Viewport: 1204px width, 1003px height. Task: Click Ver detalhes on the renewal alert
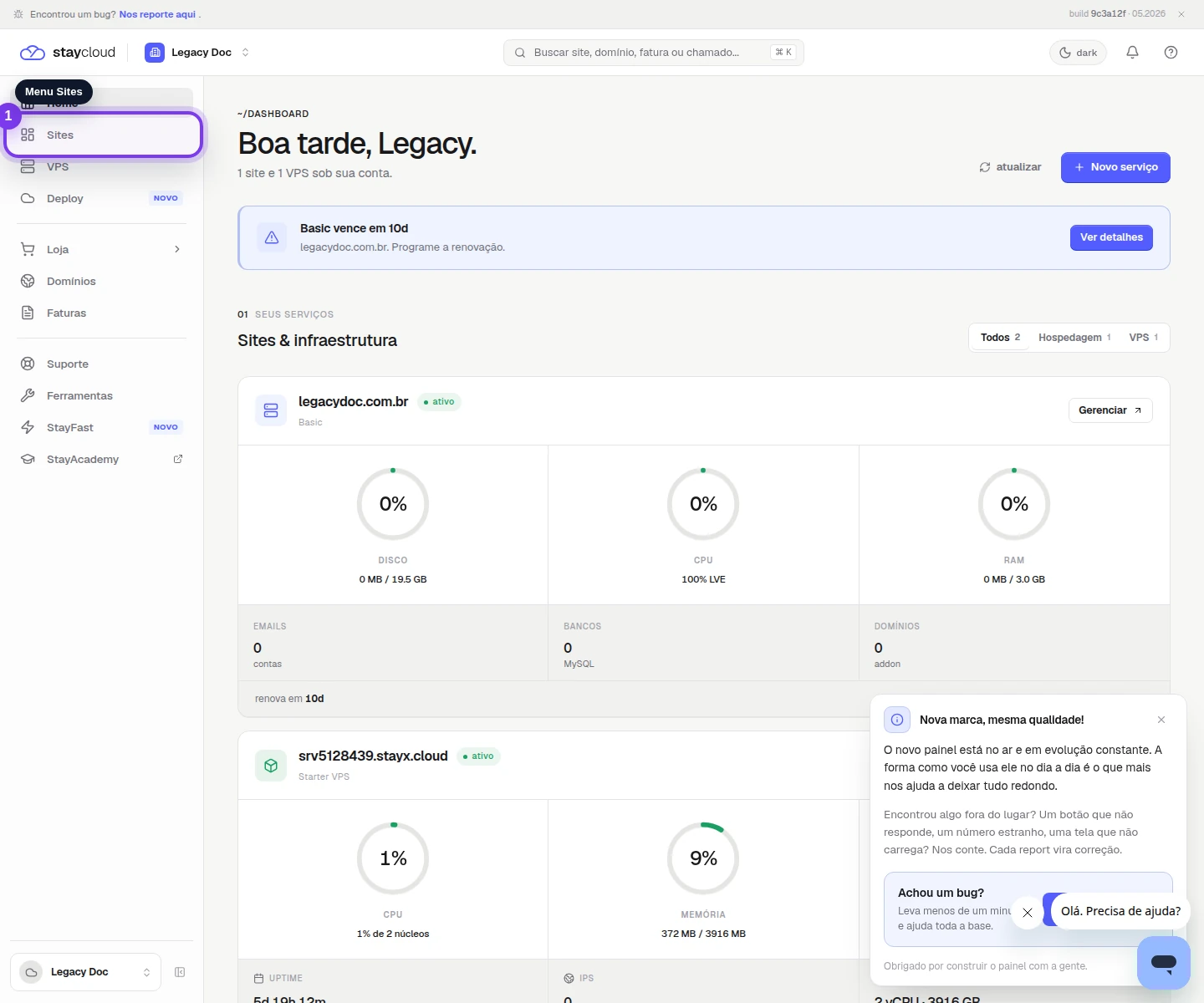coord(1111,237)
